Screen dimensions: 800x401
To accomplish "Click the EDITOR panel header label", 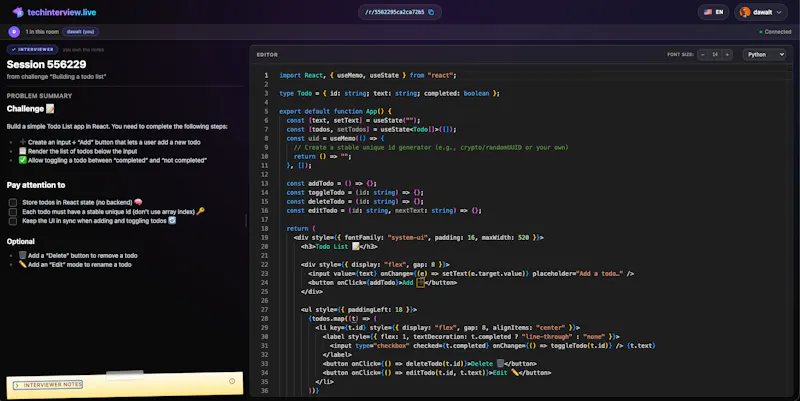I will [267, 55].
